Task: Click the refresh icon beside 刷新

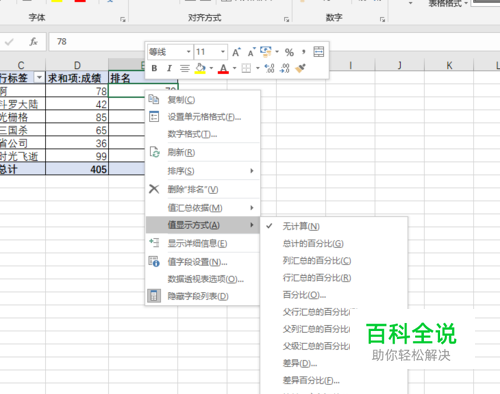Action: pyautogui.click(x=154, y=152)
